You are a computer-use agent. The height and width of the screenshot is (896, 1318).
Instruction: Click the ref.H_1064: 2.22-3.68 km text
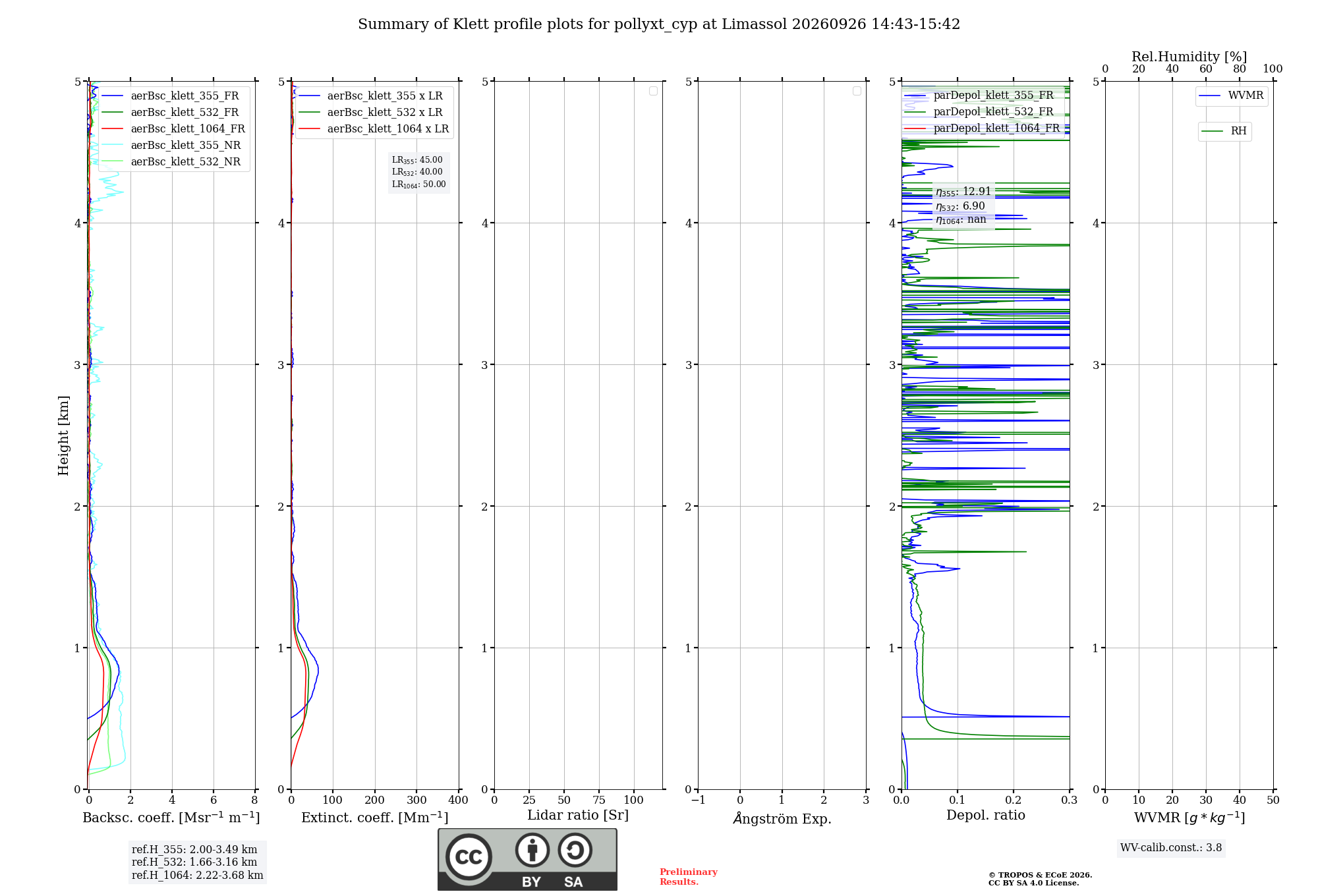(198, 876)
